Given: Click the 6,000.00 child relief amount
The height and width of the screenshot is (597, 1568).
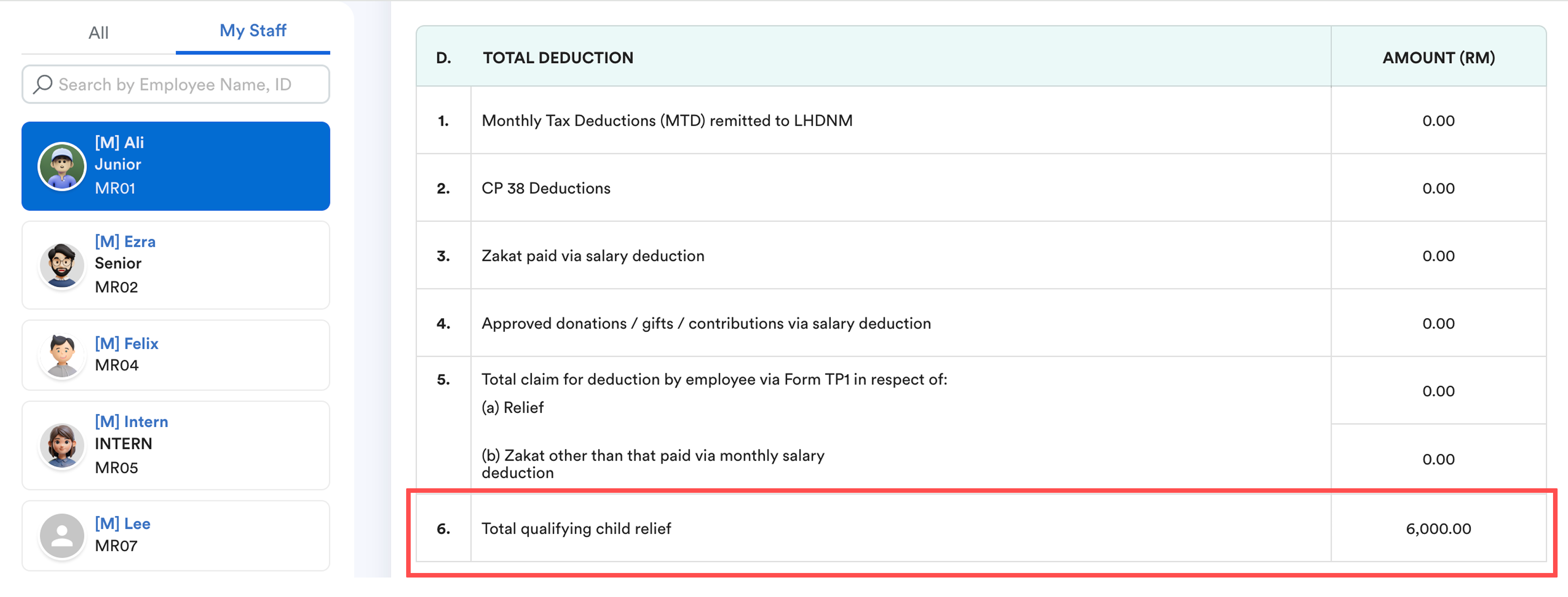Looking at the screenshot, I should 1438,529.
